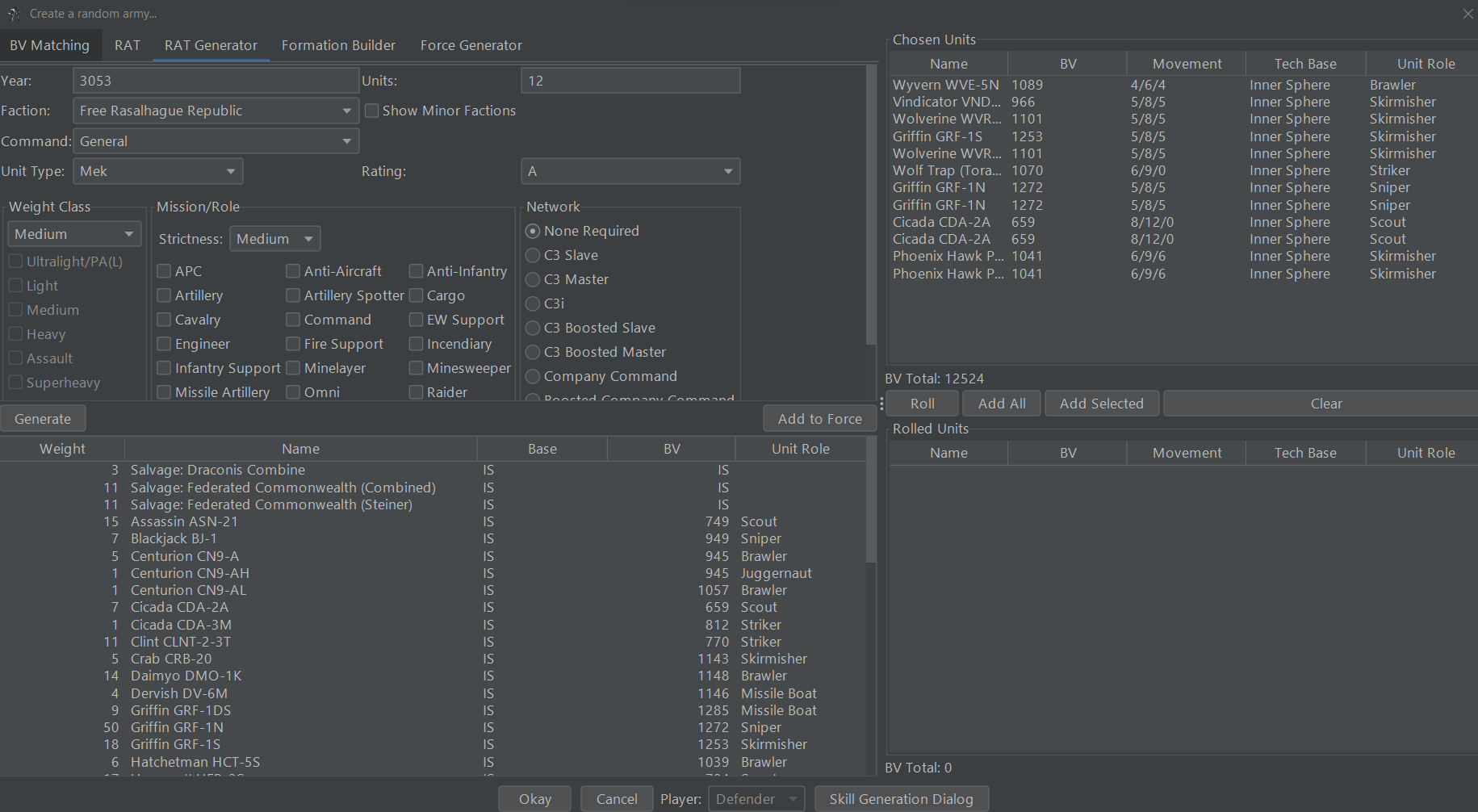
Task: Open the Faction dropdown
Action: tap(216, 111)
